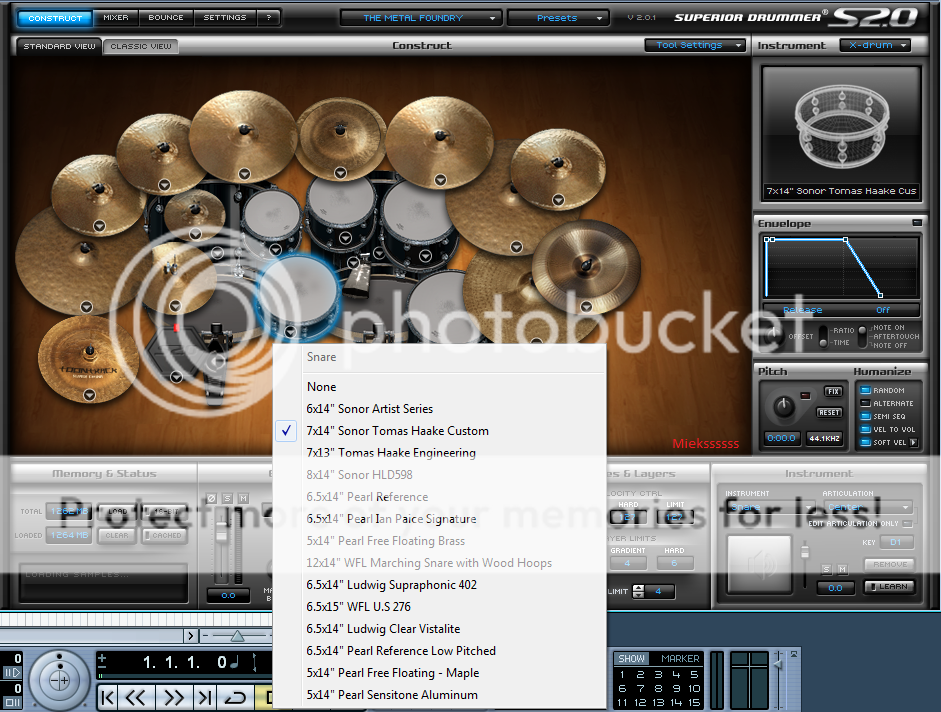This screenshot has height=712, width=941.
Task: Open The Metal Foundry library dropdown
Action: pyautogui.click(x=419, y=18)
